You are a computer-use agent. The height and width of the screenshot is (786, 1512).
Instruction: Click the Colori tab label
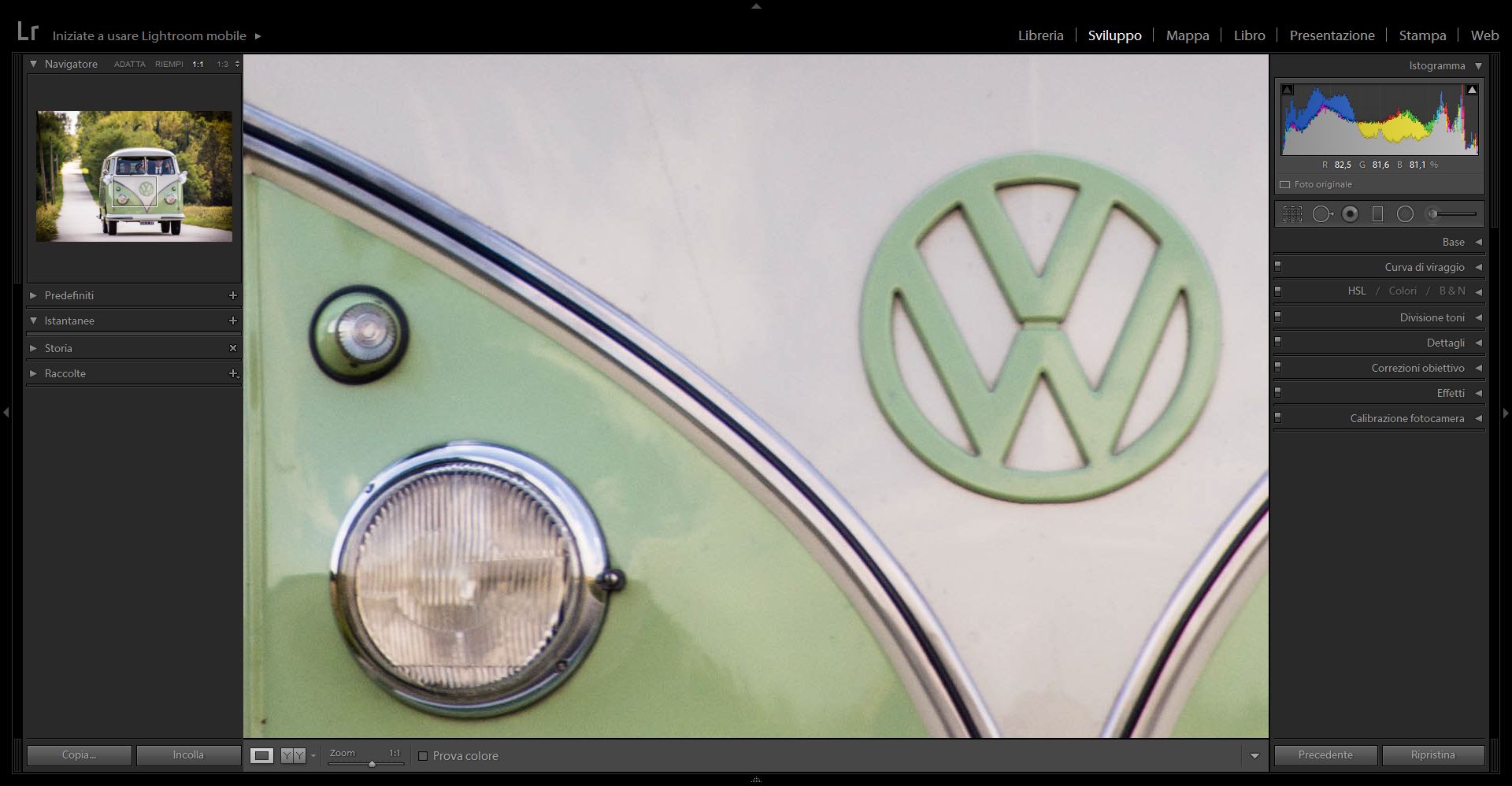(x=1403, y=291)
